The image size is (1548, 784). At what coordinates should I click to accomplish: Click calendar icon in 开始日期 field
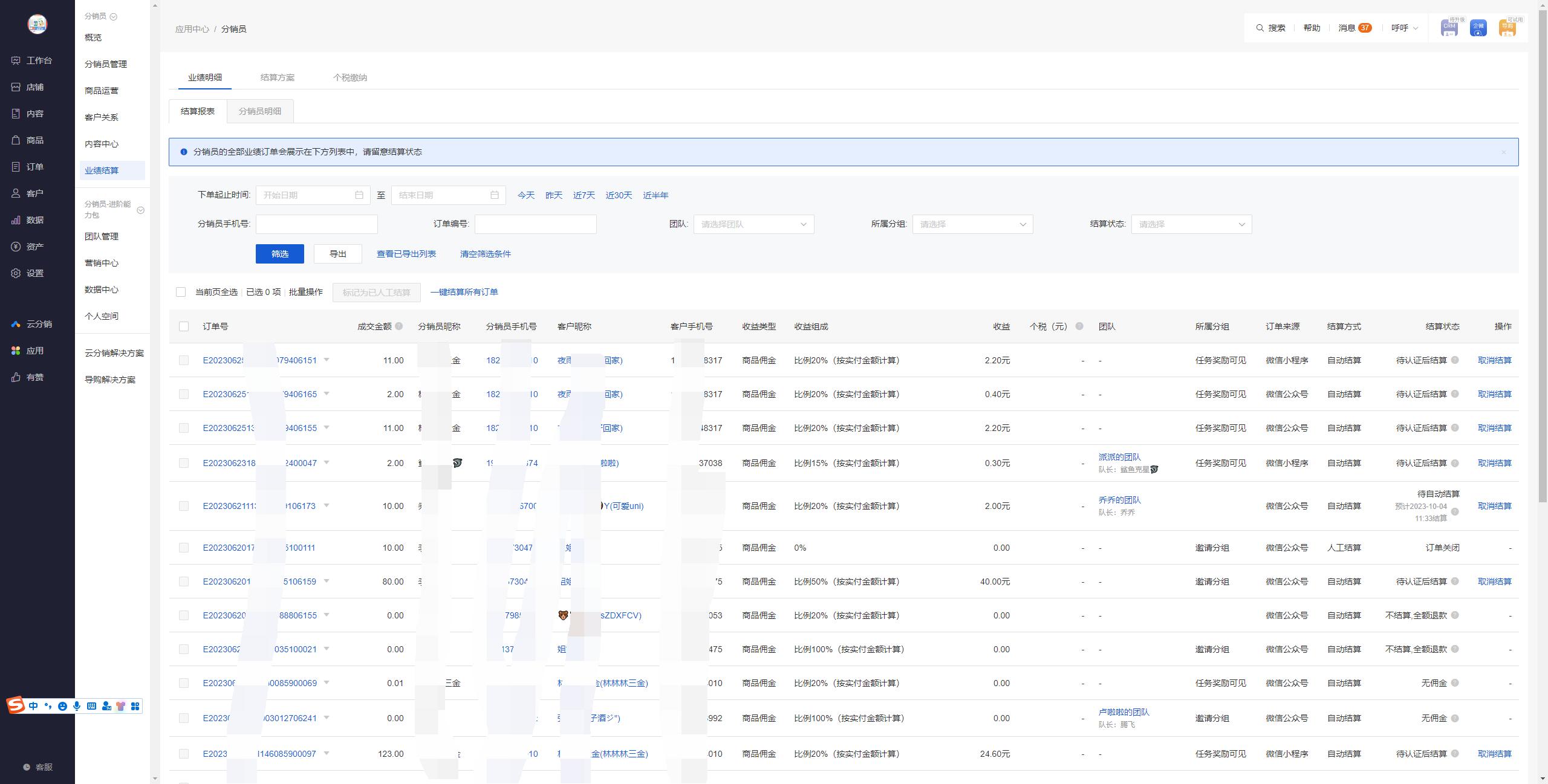[x=359, y=195]
